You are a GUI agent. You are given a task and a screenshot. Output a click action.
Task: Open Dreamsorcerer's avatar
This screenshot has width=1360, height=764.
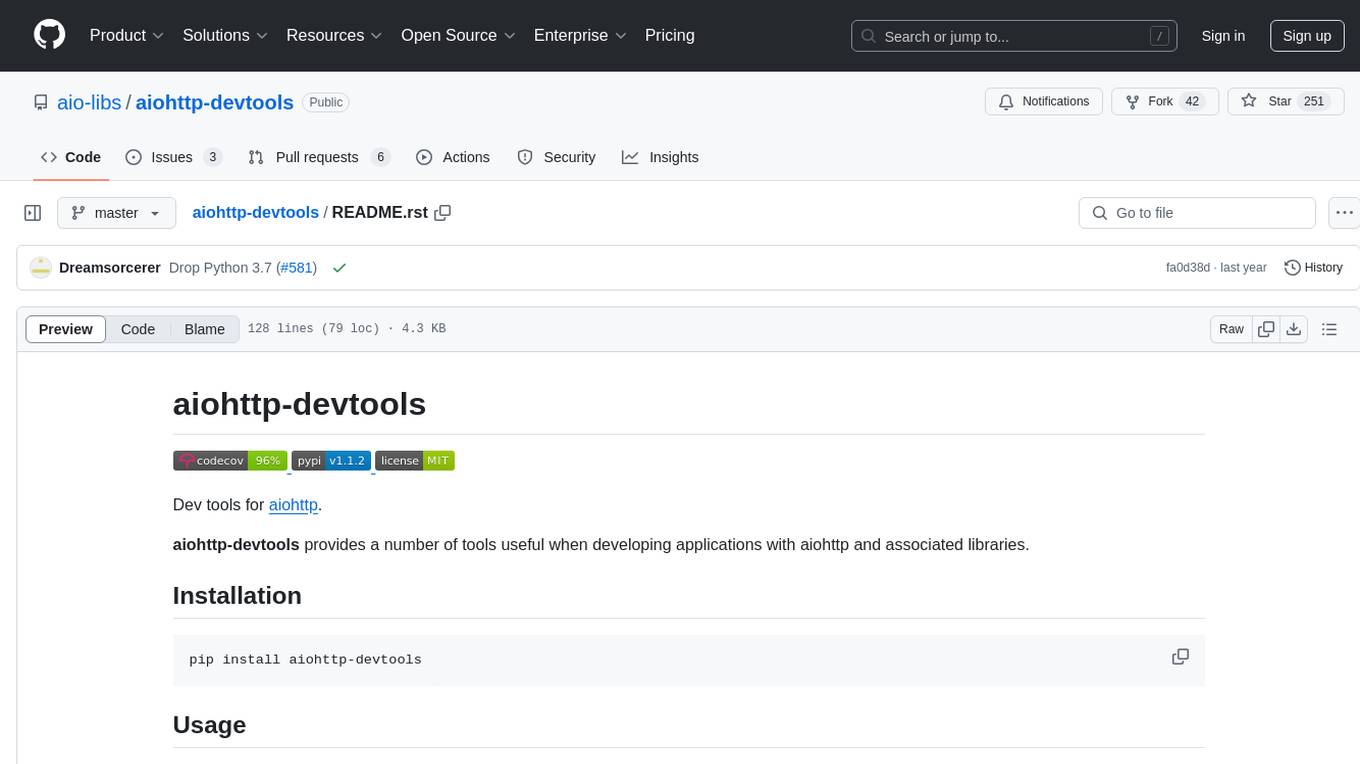coord(40,267)
